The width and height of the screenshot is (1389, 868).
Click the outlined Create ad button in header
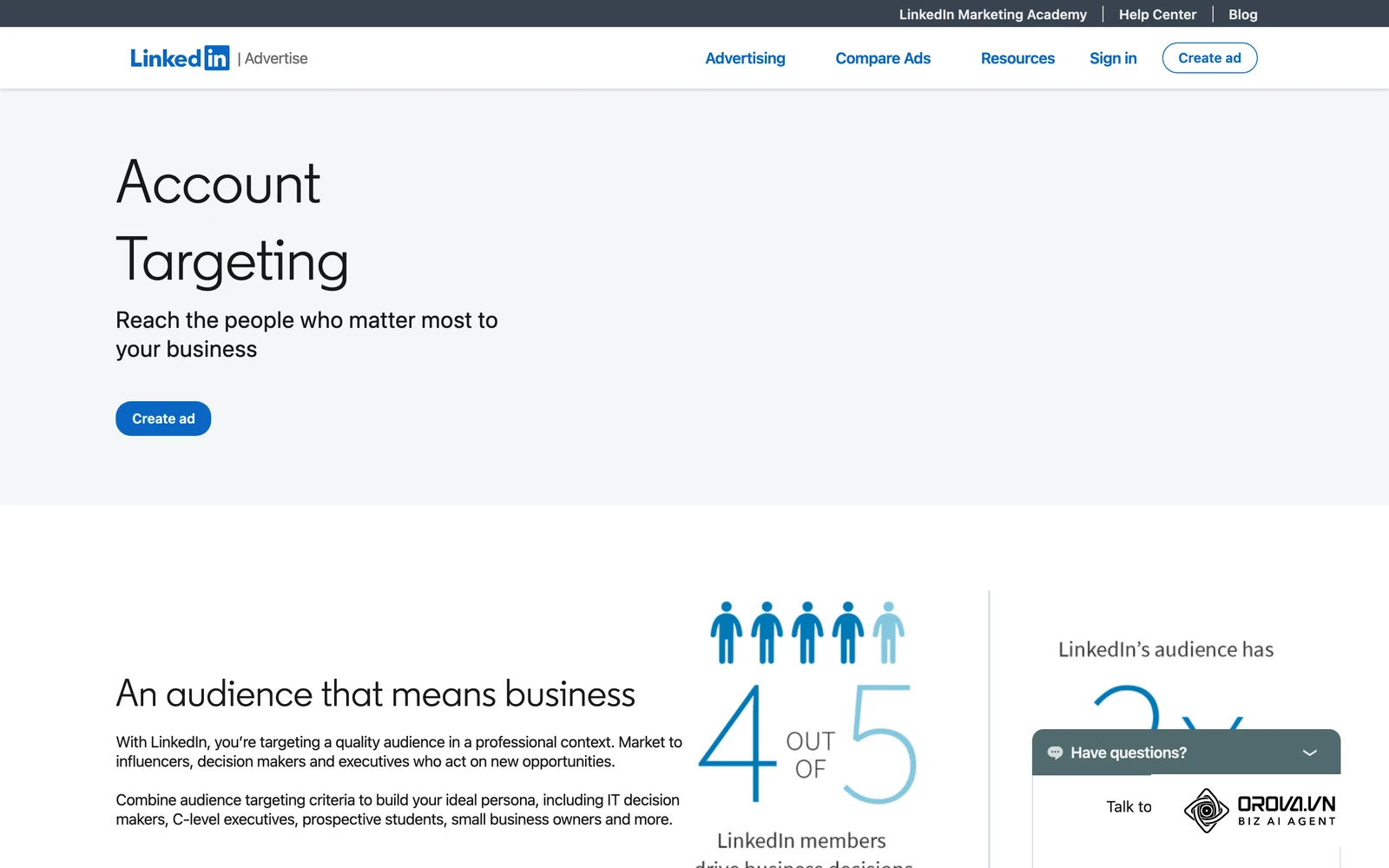click(1209, 58)
